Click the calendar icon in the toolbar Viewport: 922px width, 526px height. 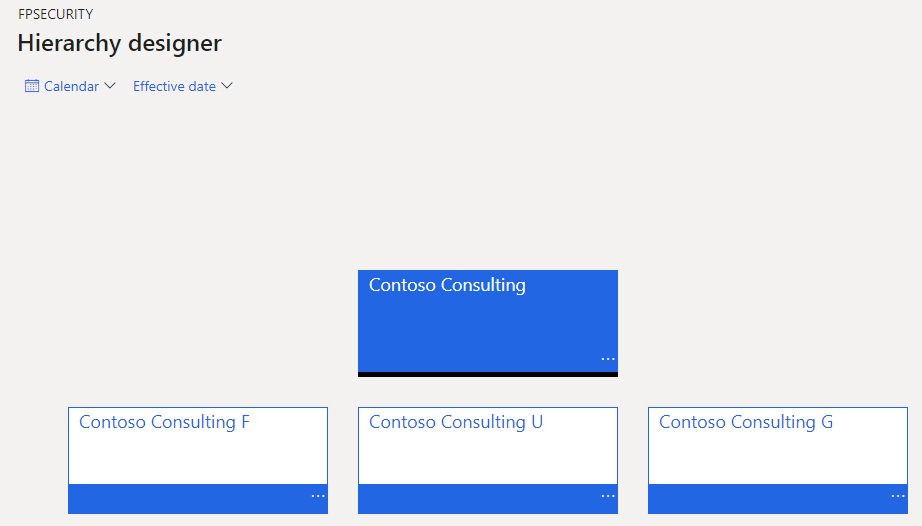coord(32,86)
